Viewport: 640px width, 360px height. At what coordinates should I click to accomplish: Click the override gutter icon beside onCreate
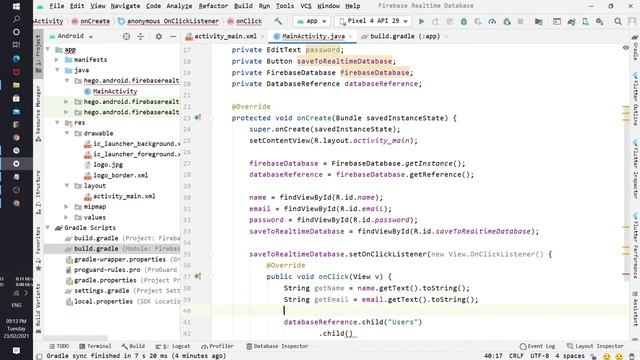click(198, 118)
